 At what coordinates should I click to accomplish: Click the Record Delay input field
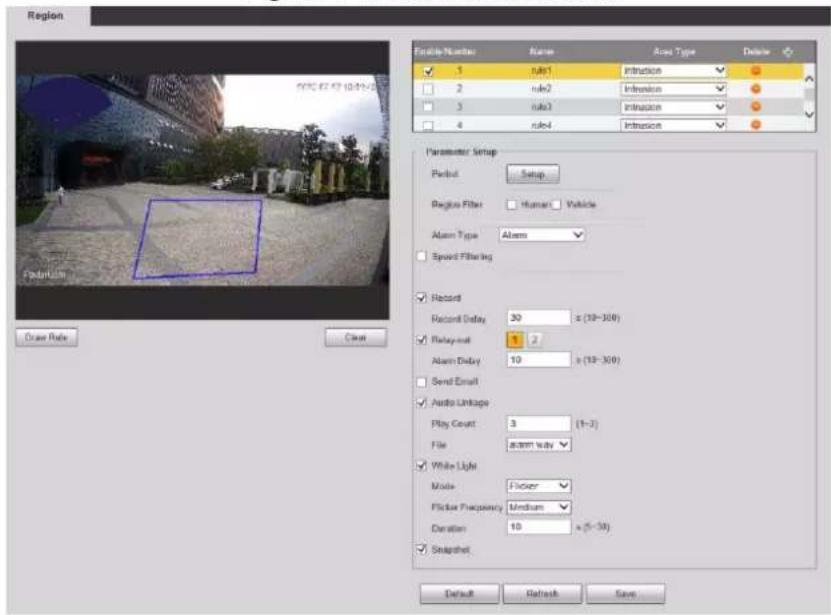(x=538, y=318)
